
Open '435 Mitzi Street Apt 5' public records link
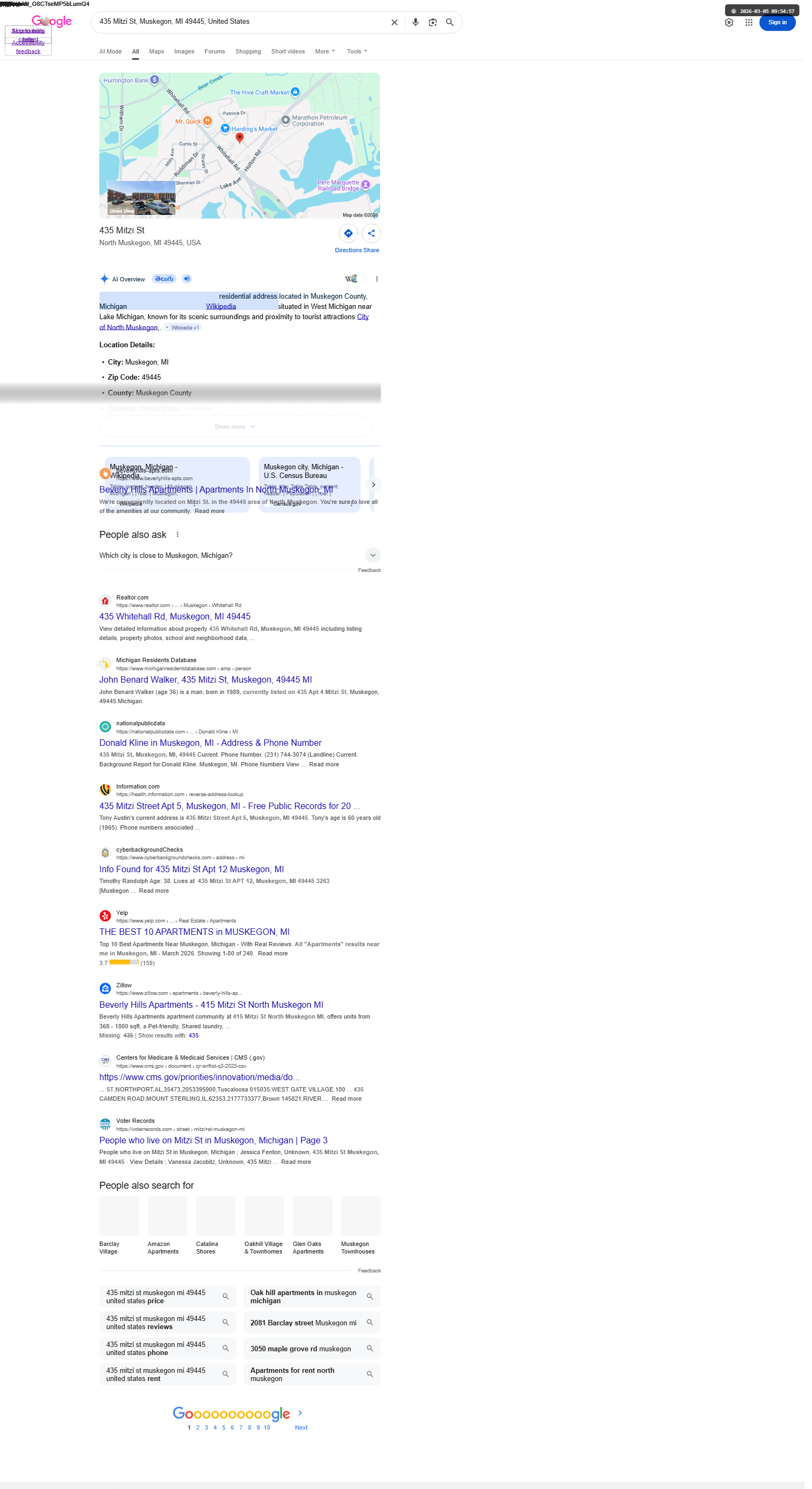(x=229, y=806)
